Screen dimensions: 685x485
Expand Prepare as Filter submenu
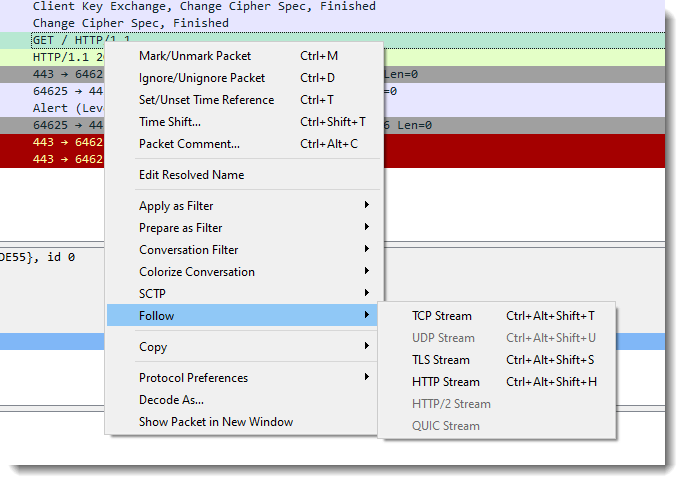coord(180,228)
